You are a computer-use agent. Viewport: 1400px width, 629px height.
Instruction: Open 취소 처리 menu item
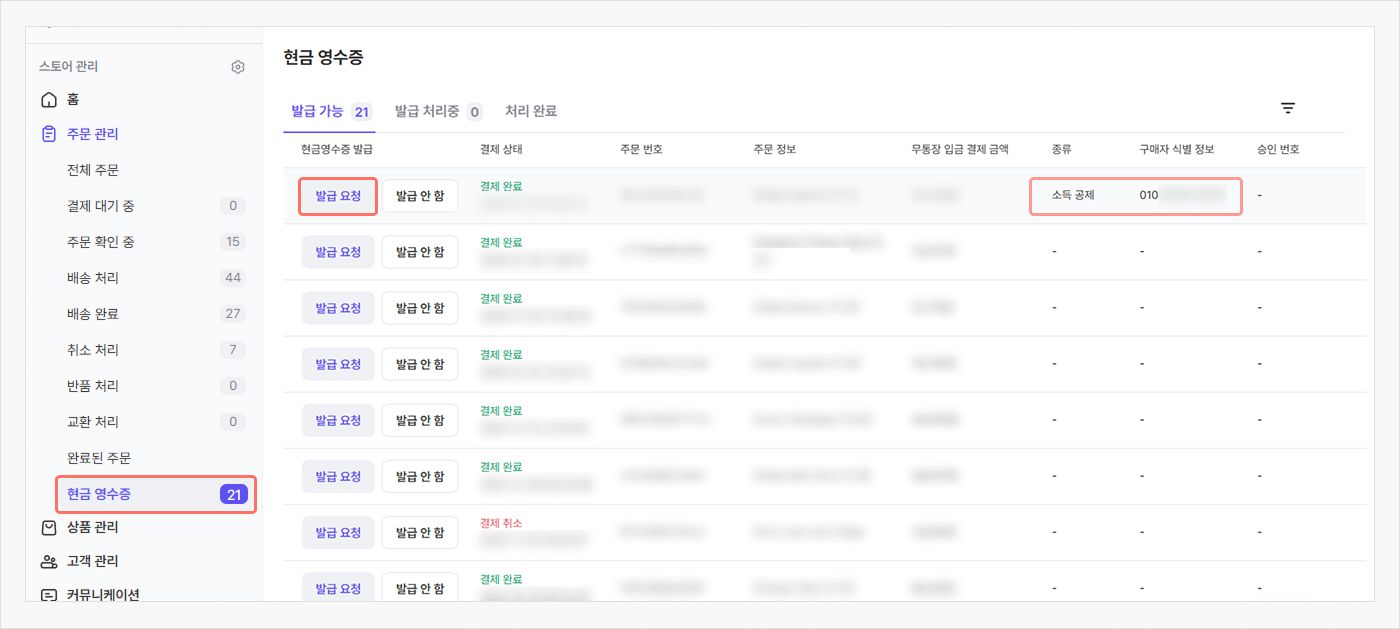coord(93,350)
